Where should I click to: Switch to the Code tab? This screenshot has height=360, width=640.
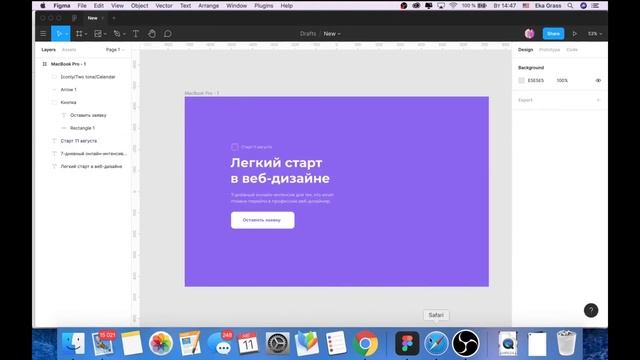(x=572, y=50)
